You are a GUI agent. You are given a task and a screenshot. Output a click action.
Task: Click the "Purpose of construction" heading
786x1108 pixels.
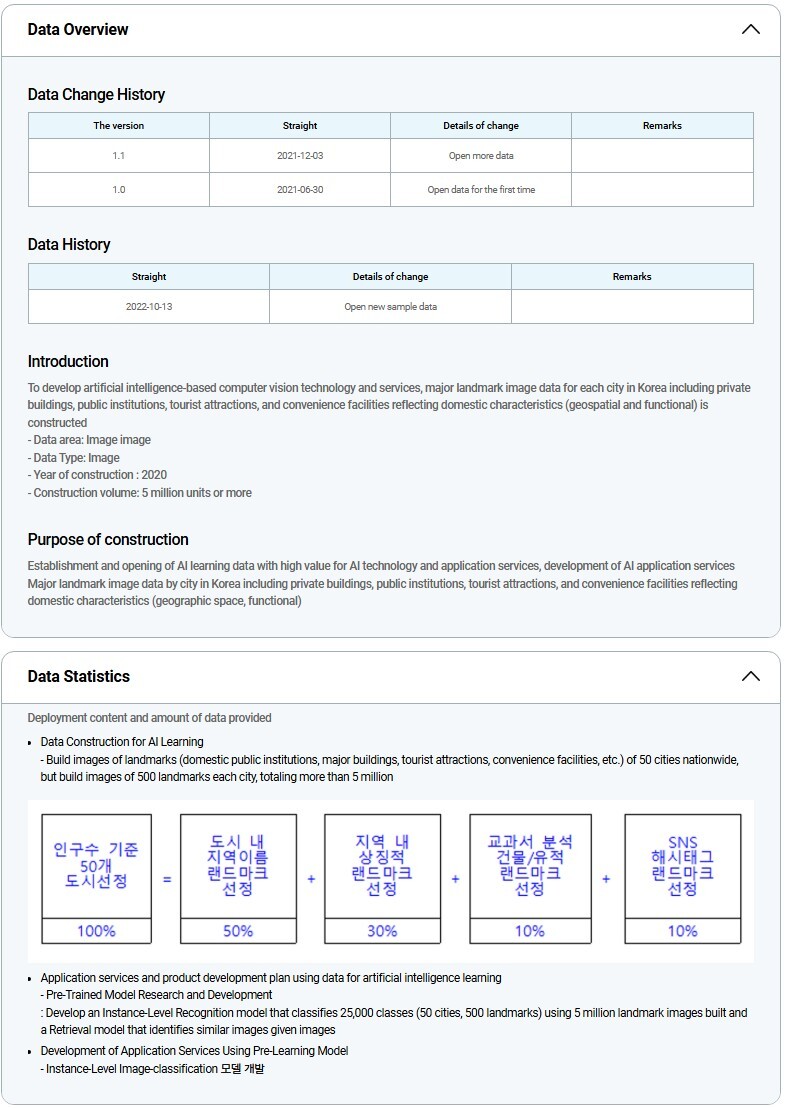coord(108,540)
